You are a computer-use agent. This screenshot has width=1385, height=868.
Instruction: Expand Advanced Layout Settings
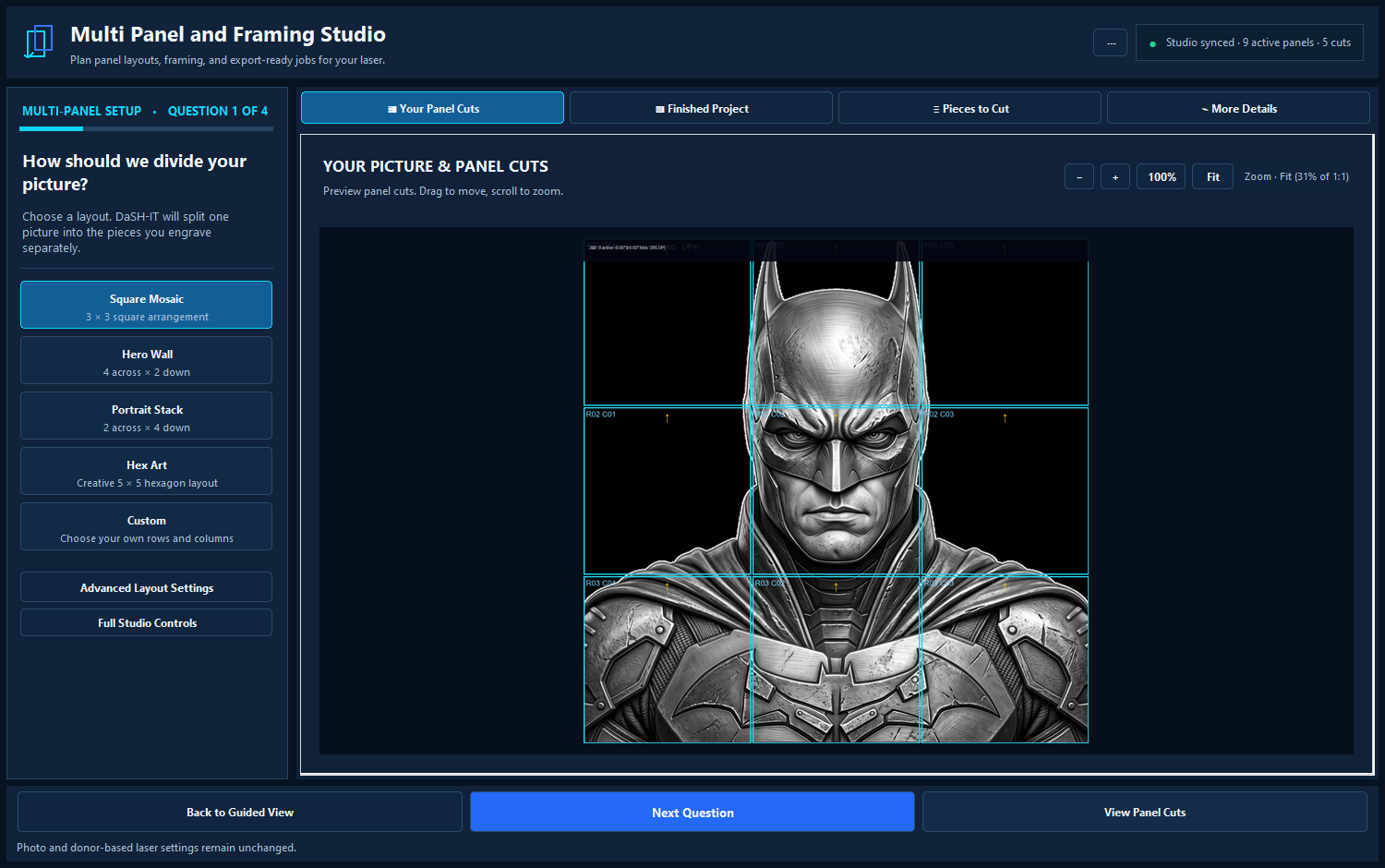click(146, 587)
